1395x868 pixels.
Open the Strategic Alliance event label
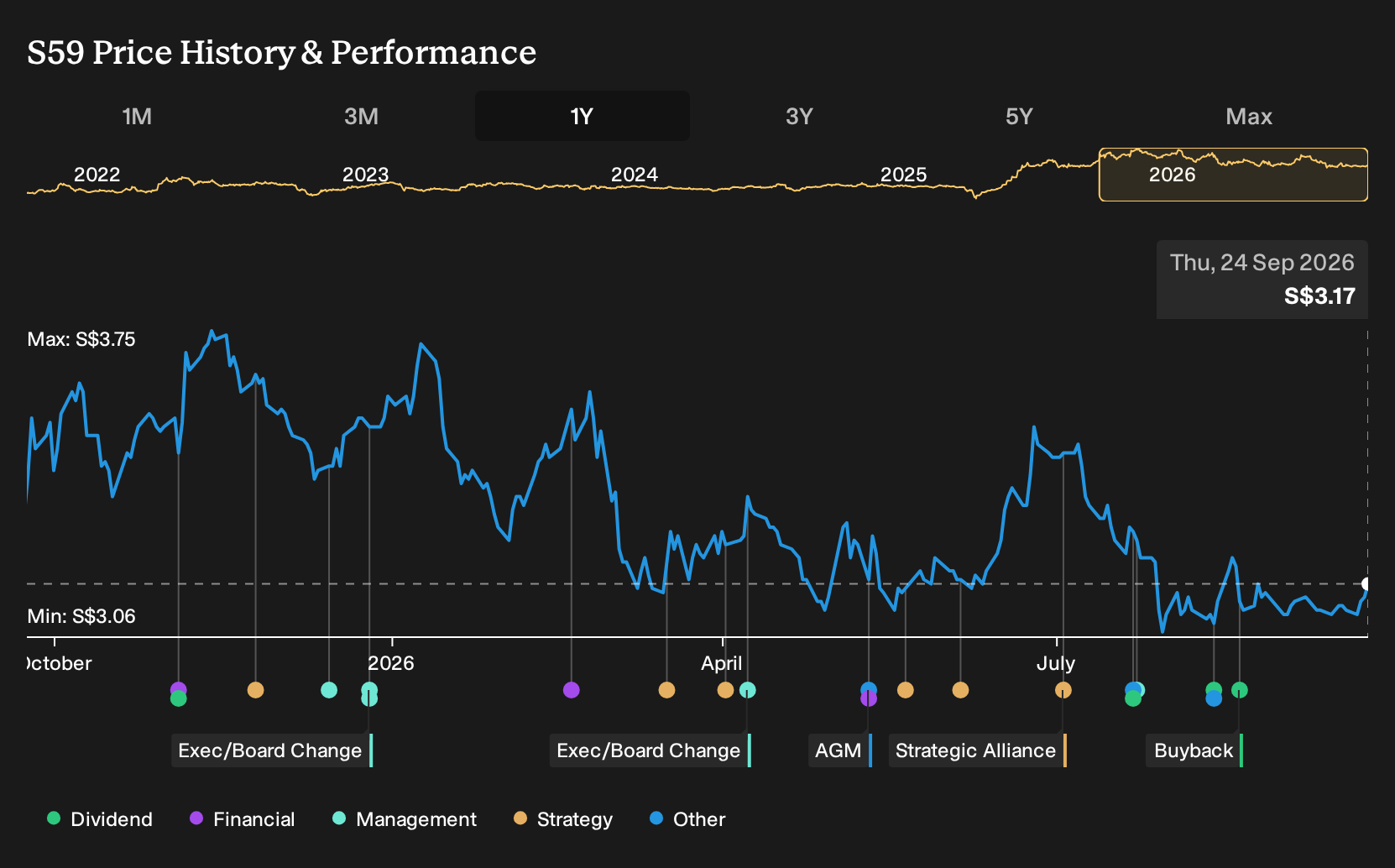978,750
